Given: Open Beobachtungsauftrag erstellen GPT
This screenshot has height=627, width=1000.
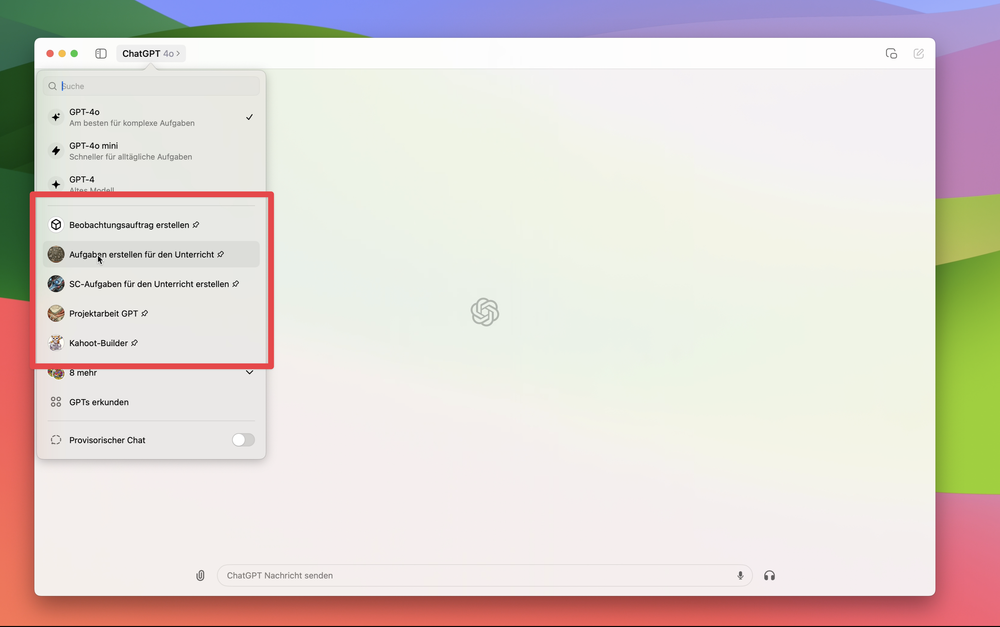Looking at the screenshot, I should (152, 225).
